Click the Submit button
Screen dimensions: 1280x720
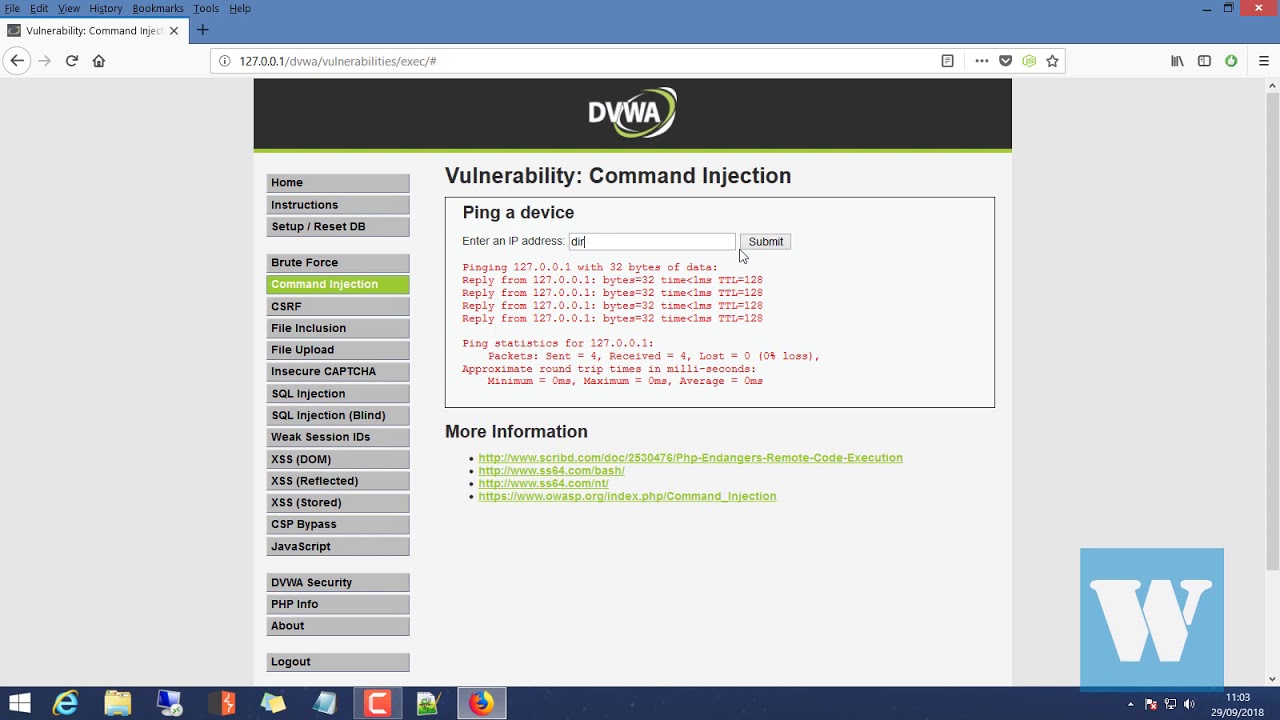[x=766, y=242]
